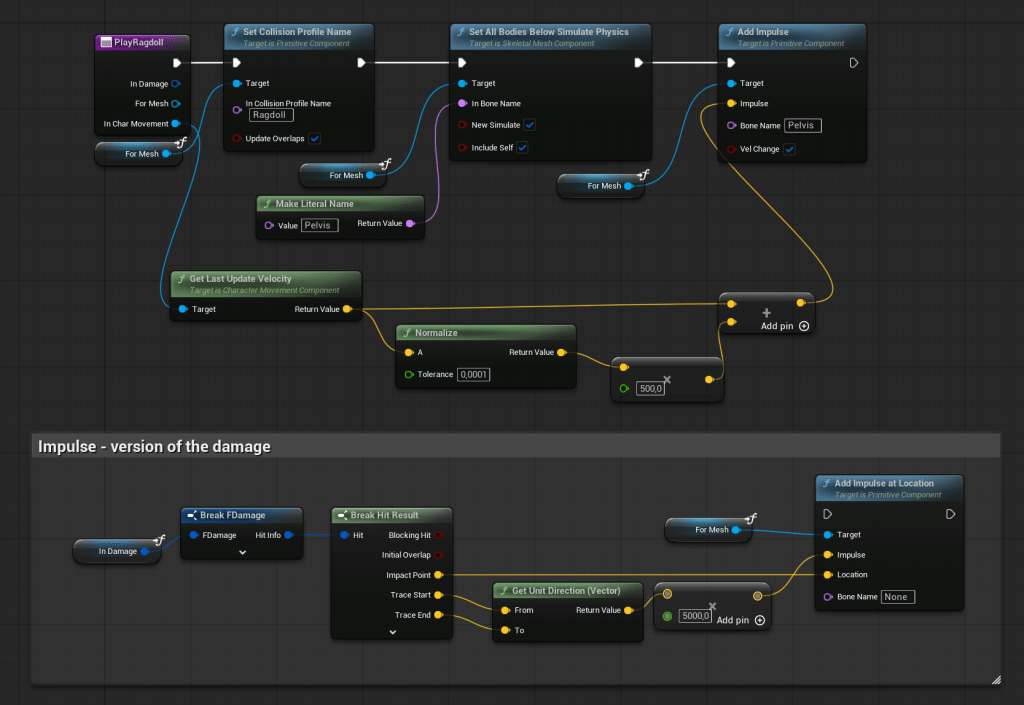Image resolution: width=1024 pixels, height=705 pixels.
Task: Click the Get Last Update Velocity Target pin
Action: click(182, 310)
